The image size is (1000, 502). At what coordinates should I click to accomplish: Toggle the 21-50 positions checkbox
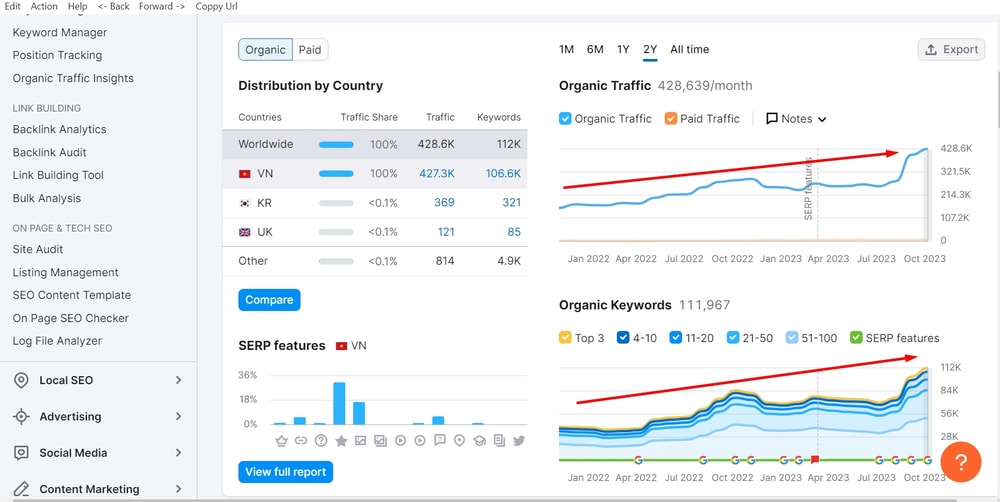tap(733, 338)
